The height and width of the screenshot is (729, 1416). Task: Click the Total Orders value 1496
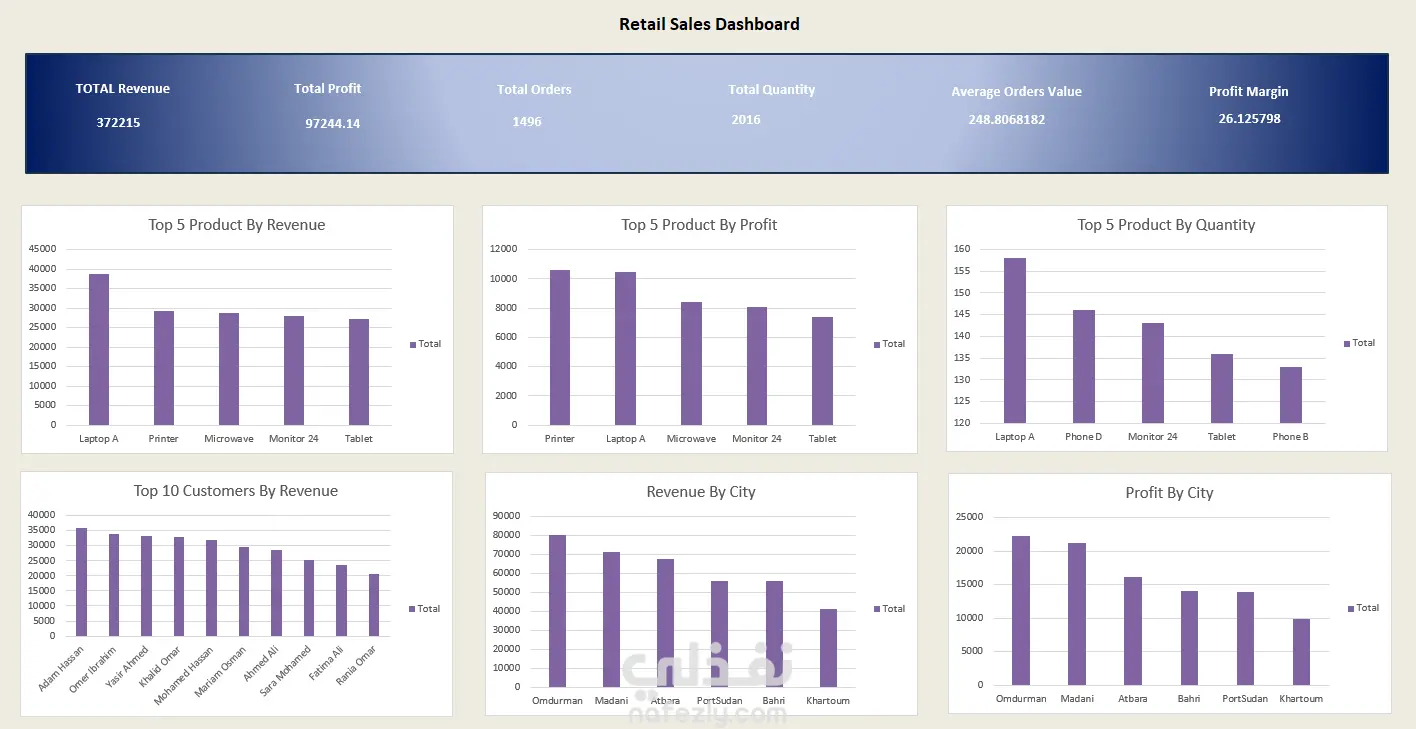pyautogui.click(x=527, y=122)
